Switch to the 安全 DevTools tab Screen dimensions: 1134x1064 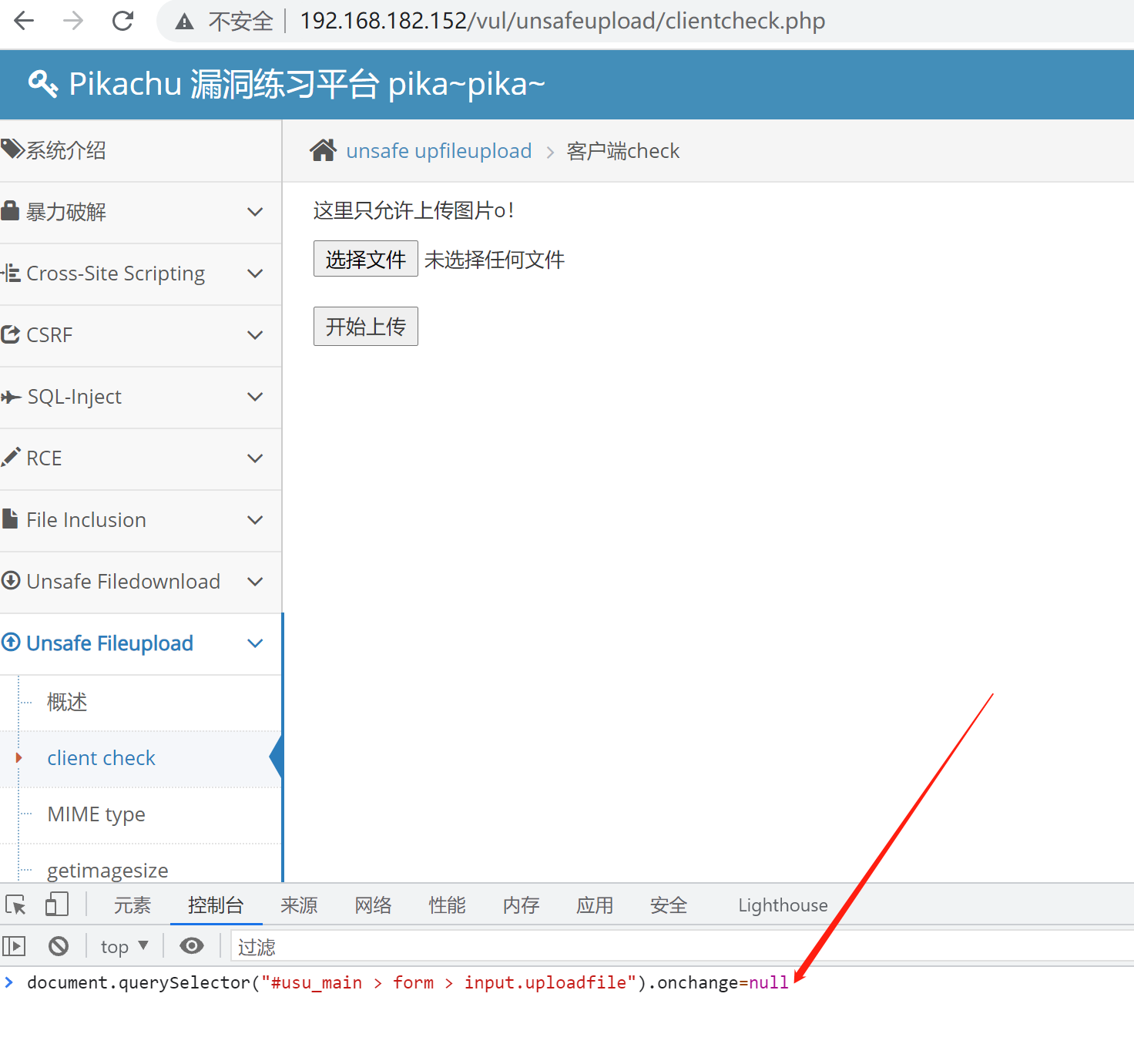(x=669, y=905)
